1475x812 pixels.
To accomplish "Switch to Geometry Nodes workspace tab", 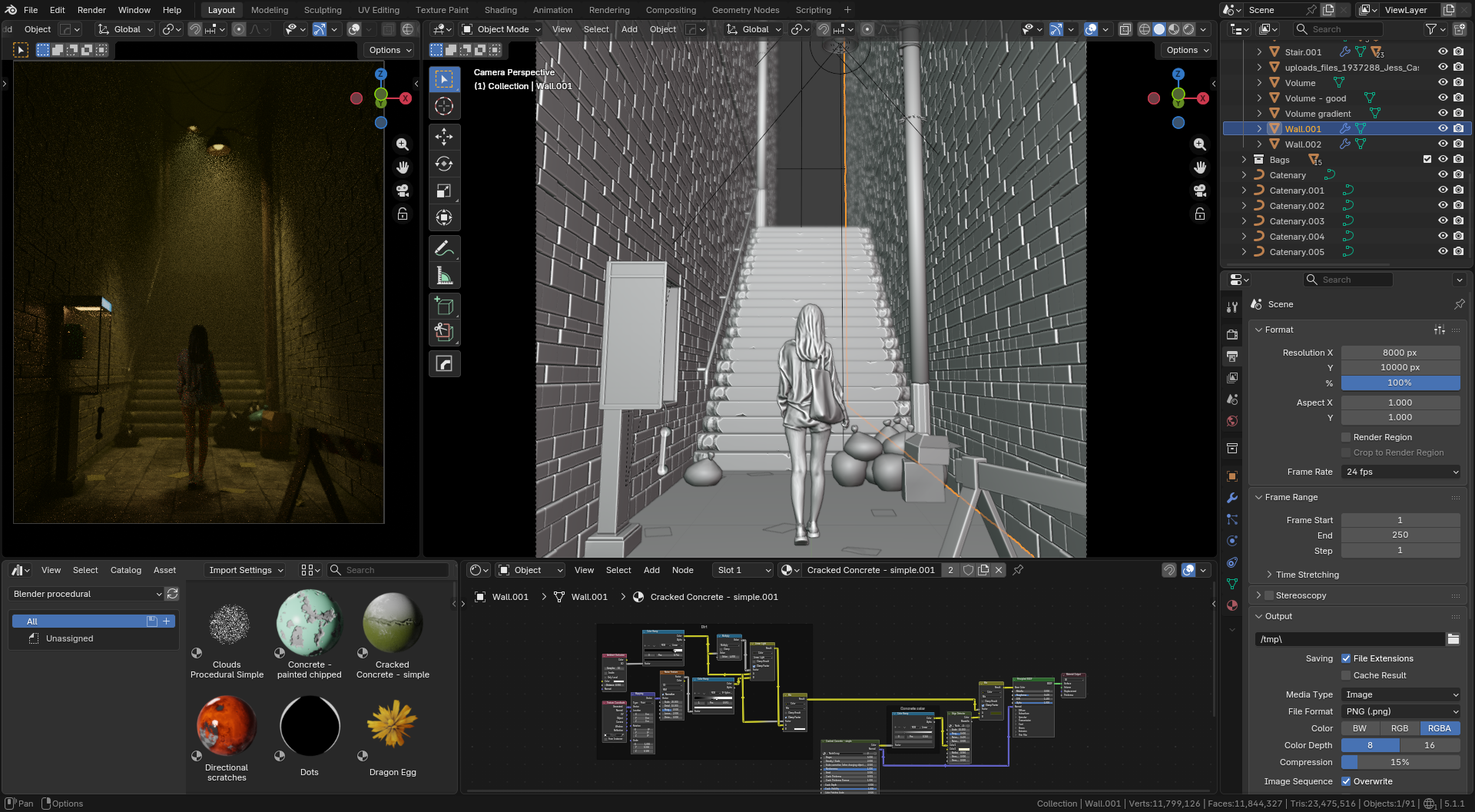I will pyautogui.click(x=745, y=10).
